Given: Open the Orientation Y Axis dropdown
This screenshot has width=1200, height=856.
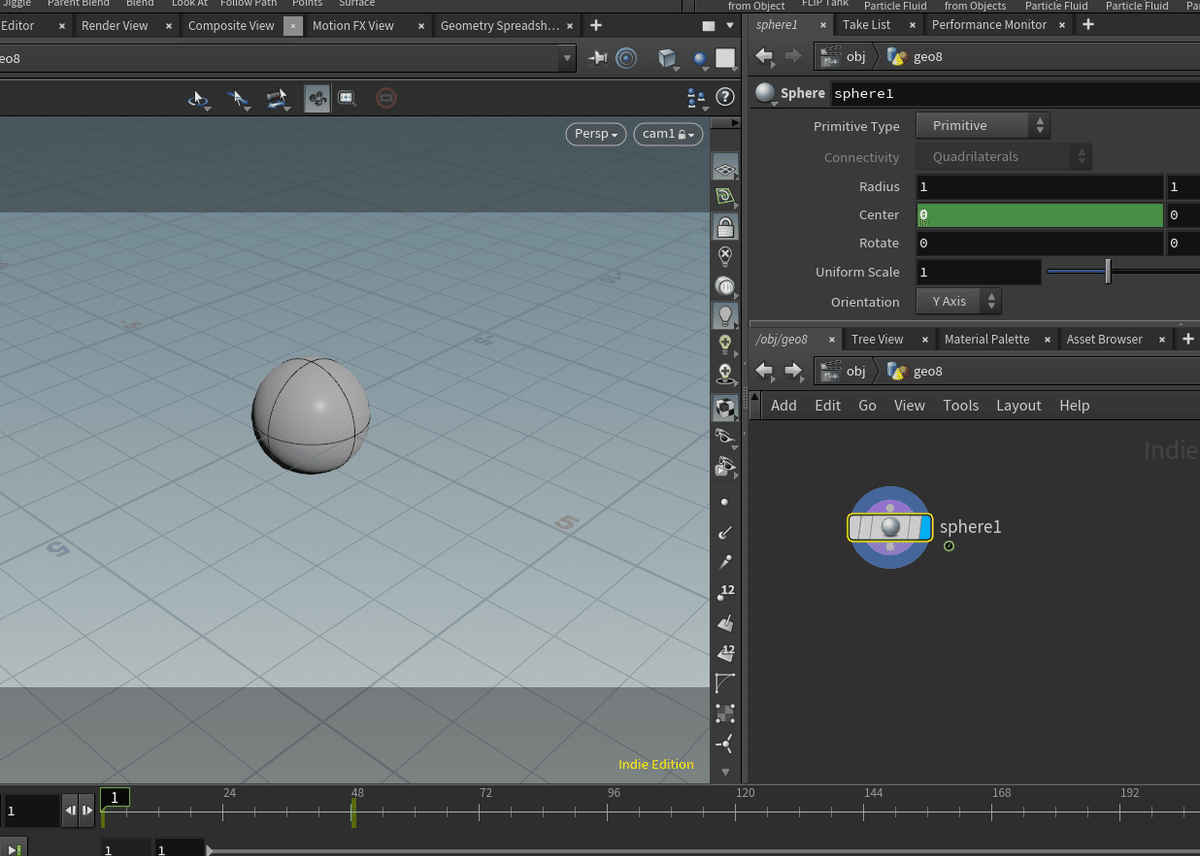Looking at the screenshot, I should click(958, 301).
